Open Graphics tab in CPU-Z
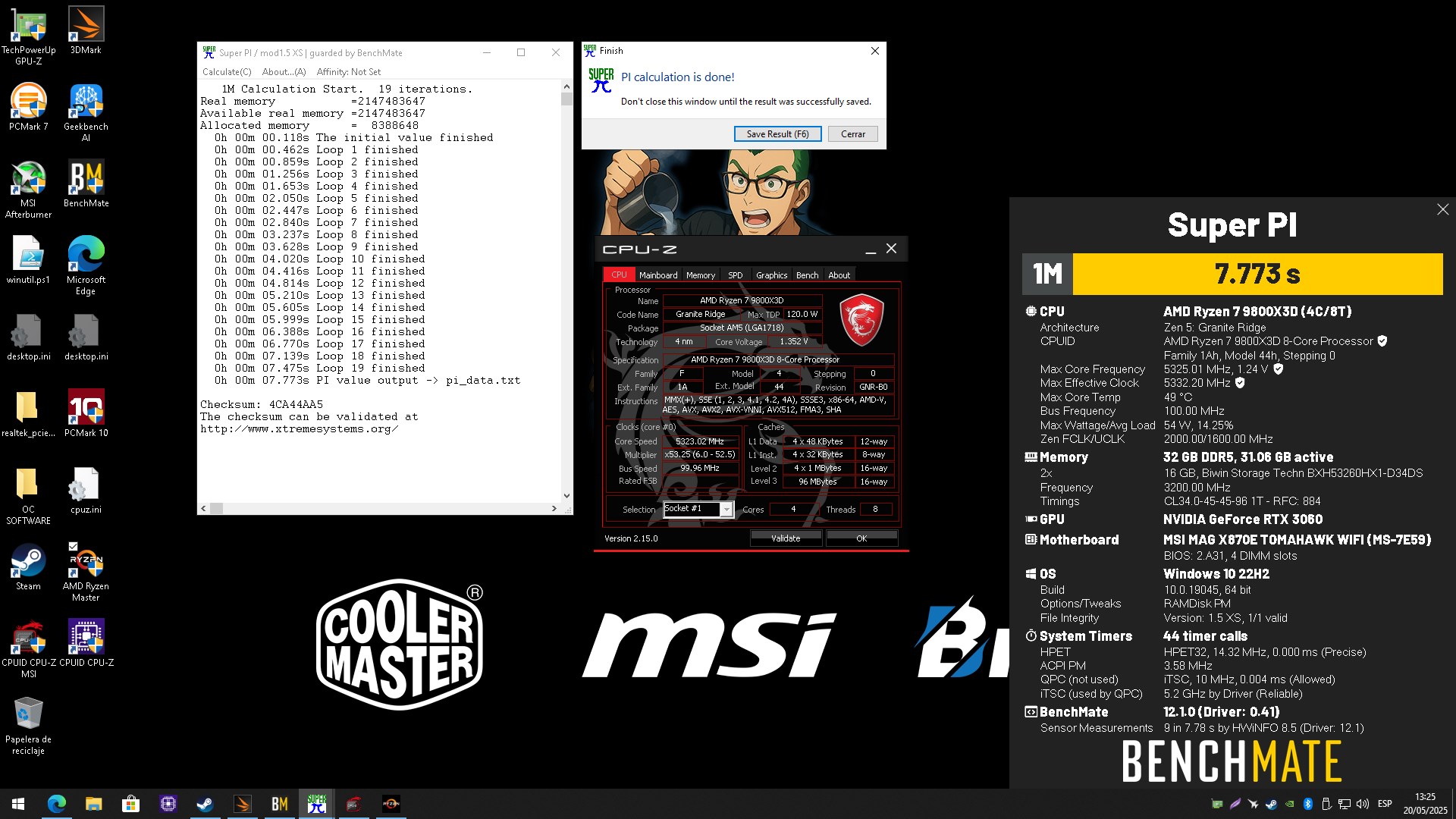Viewport: 1456px width, 819px height. click(x=771, y=275)
